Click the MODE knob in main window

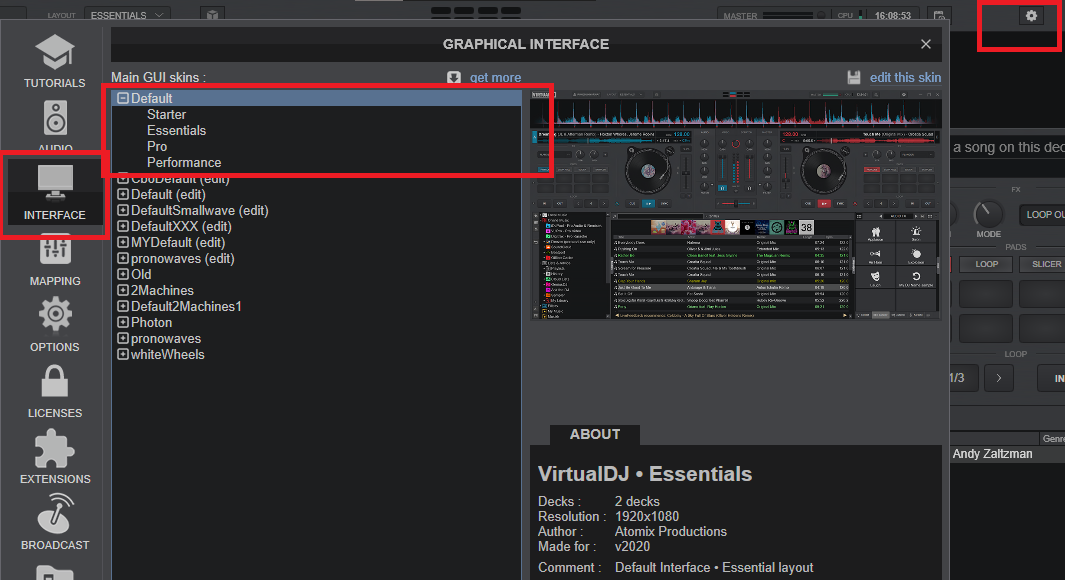(x=988, y=214)
